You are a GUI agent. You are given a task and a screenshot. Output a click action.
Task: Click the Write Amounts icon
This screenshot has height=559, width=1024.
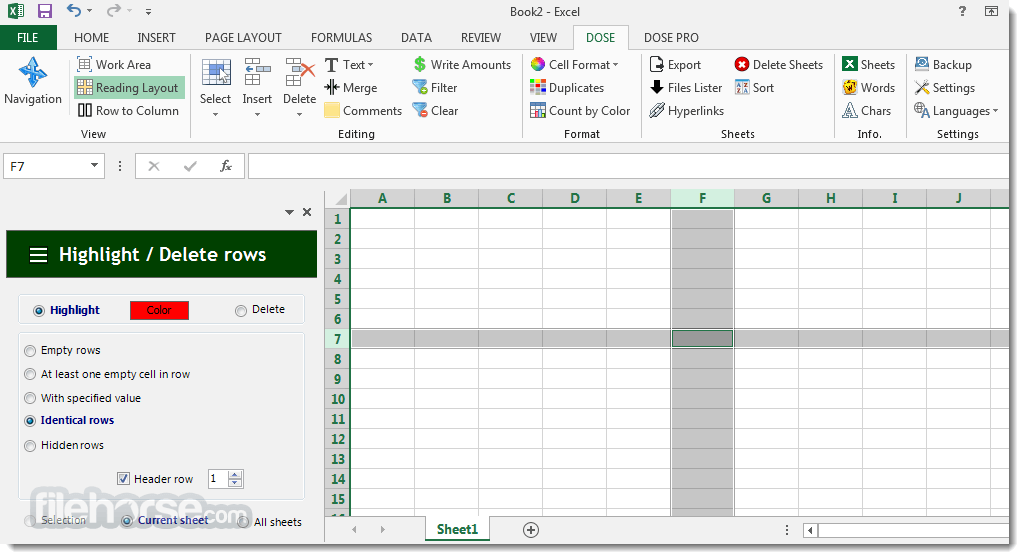point(420,64)
